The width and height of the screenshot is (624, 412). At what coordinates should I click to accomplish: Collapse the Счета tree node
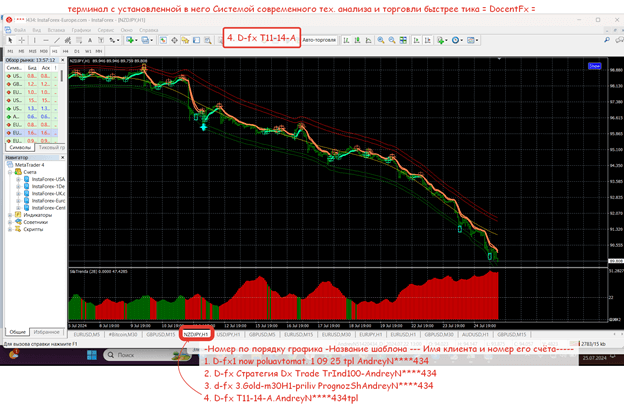(10, 172)
